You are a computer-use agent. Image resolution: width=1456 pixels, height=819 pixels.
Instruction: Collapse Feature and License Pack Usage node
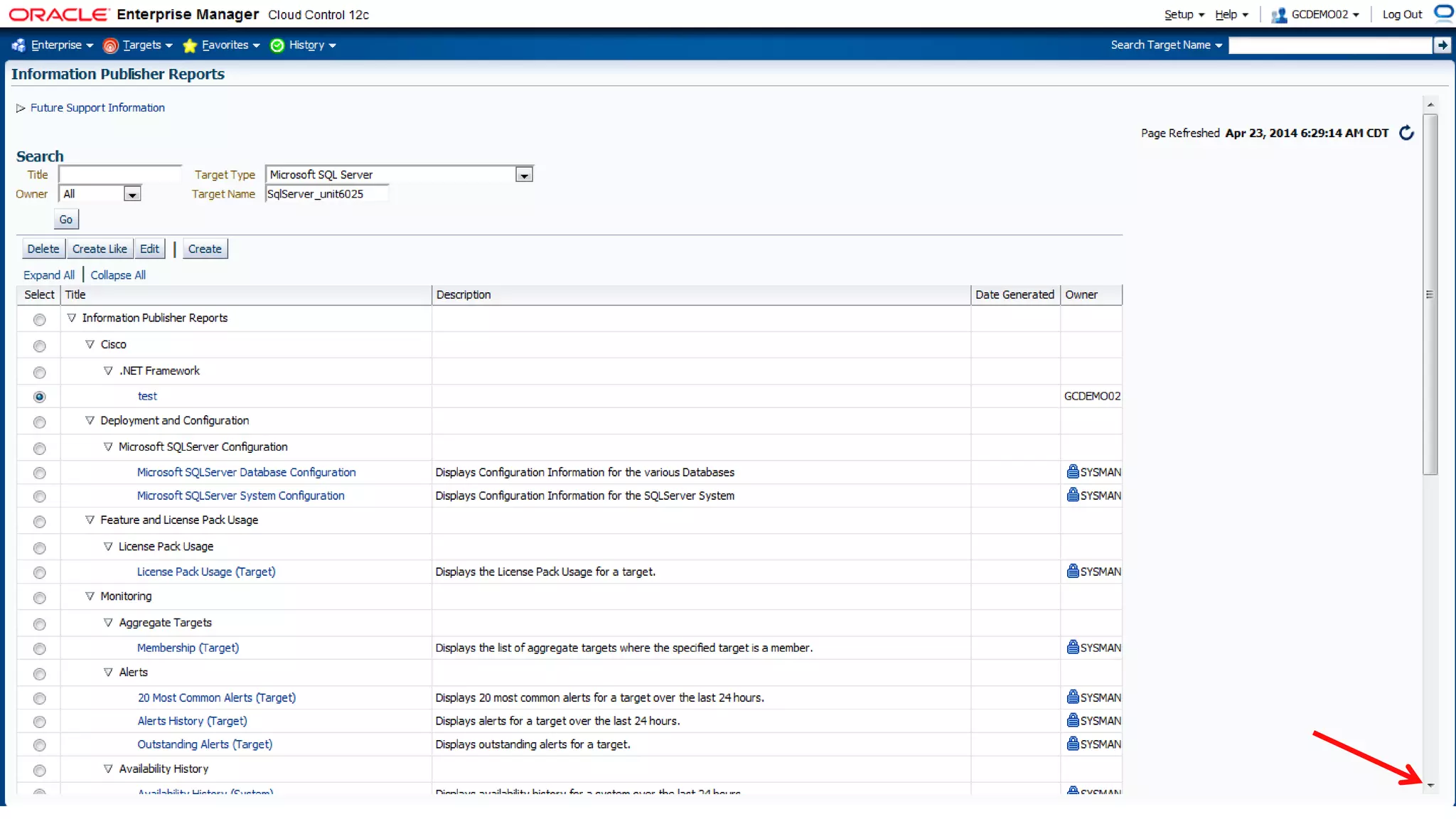point(90,520)
